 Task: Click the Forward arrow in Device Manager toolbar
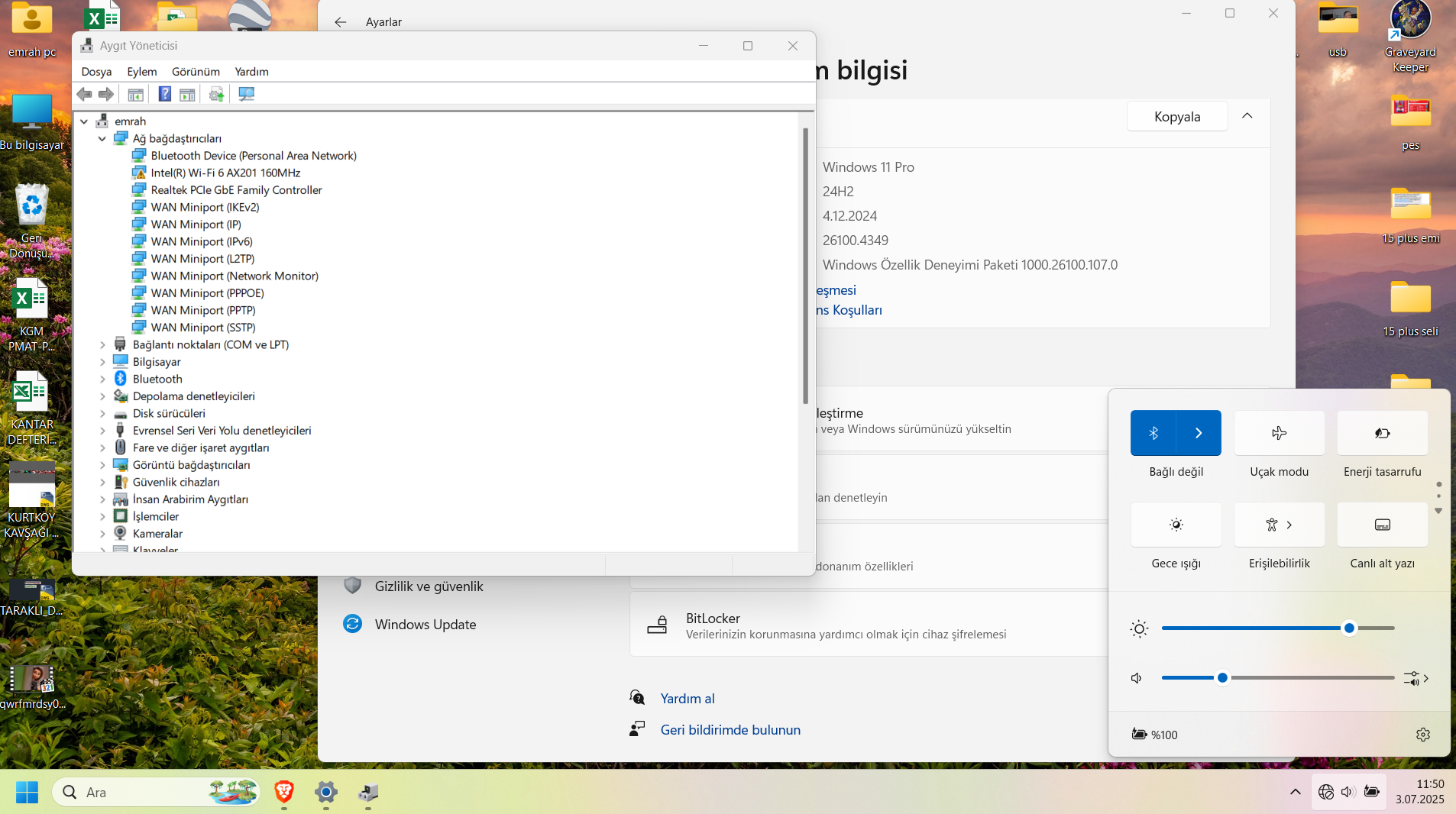(106, 94)
